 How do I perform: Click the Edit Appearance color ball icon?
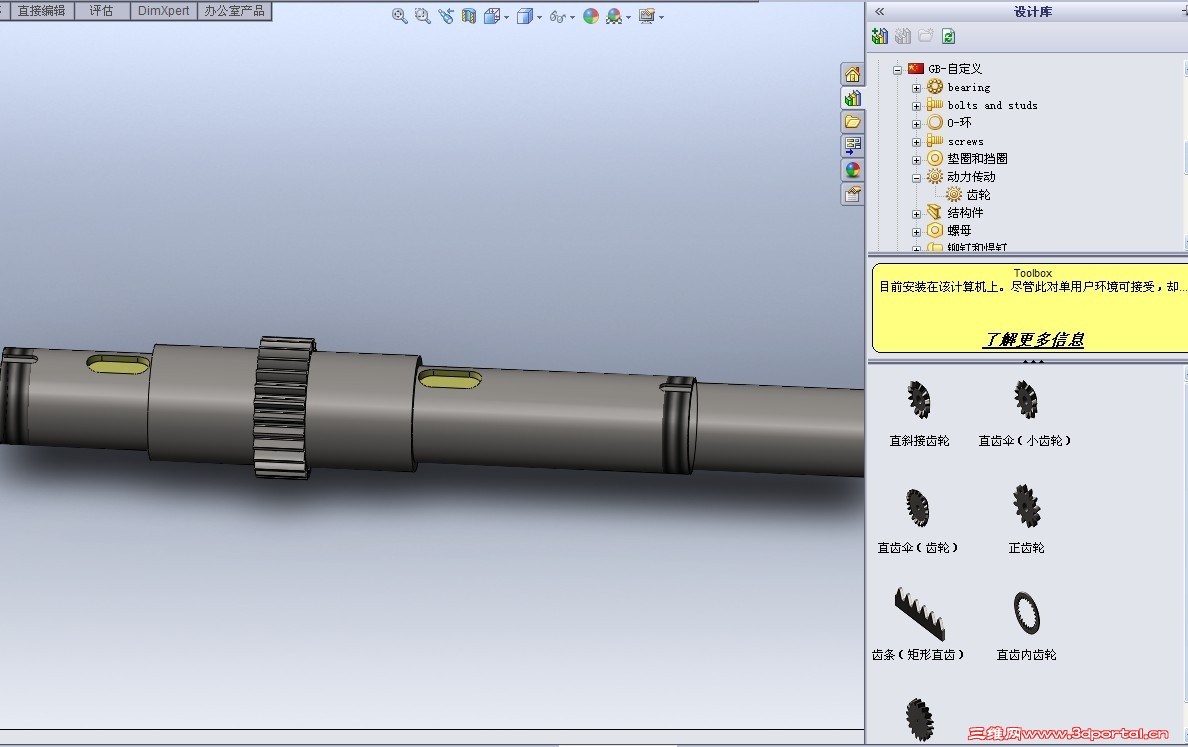(x=591, y=16)
